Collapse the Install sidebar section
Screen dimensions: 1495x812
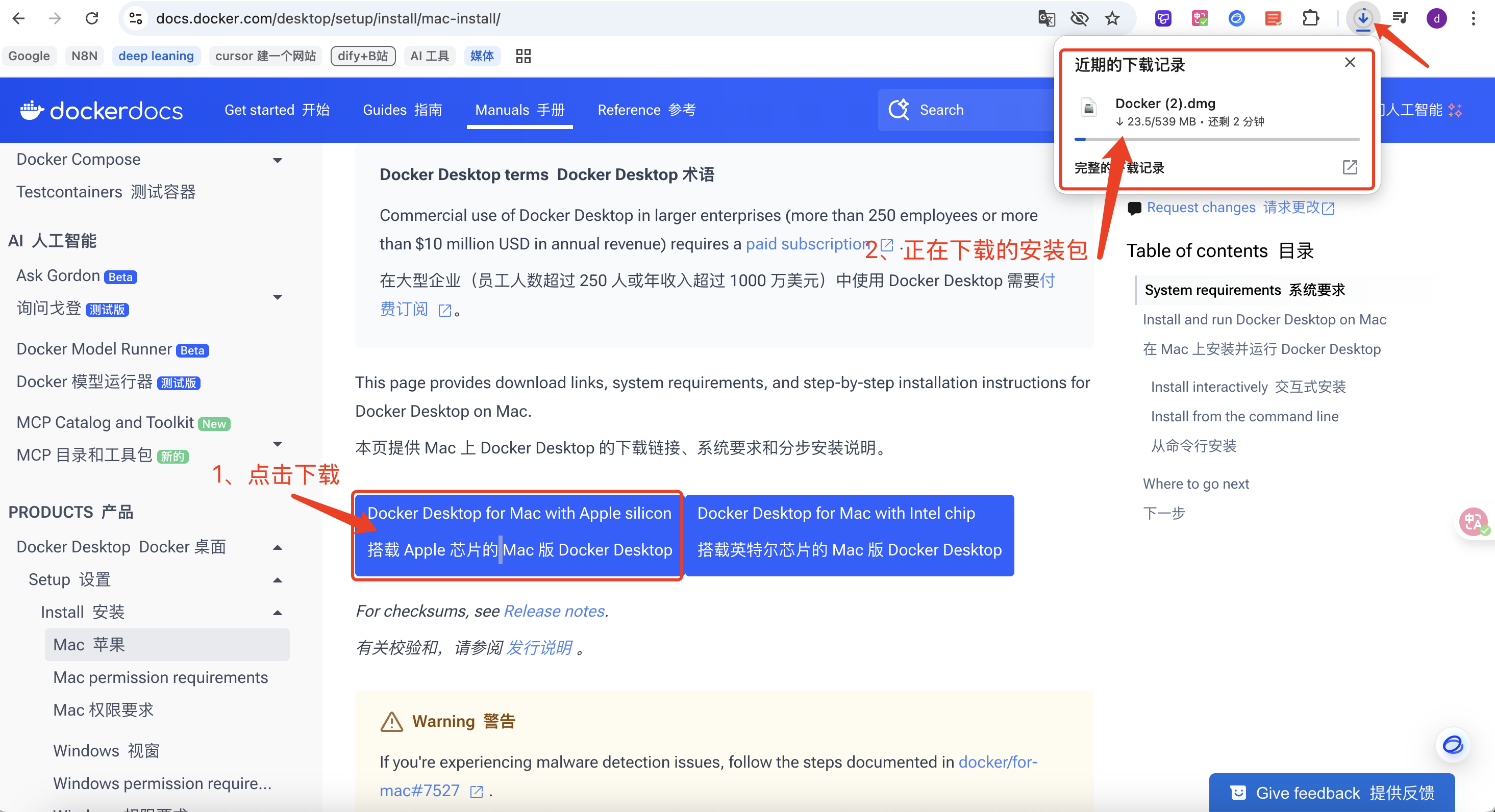(278, 613)
